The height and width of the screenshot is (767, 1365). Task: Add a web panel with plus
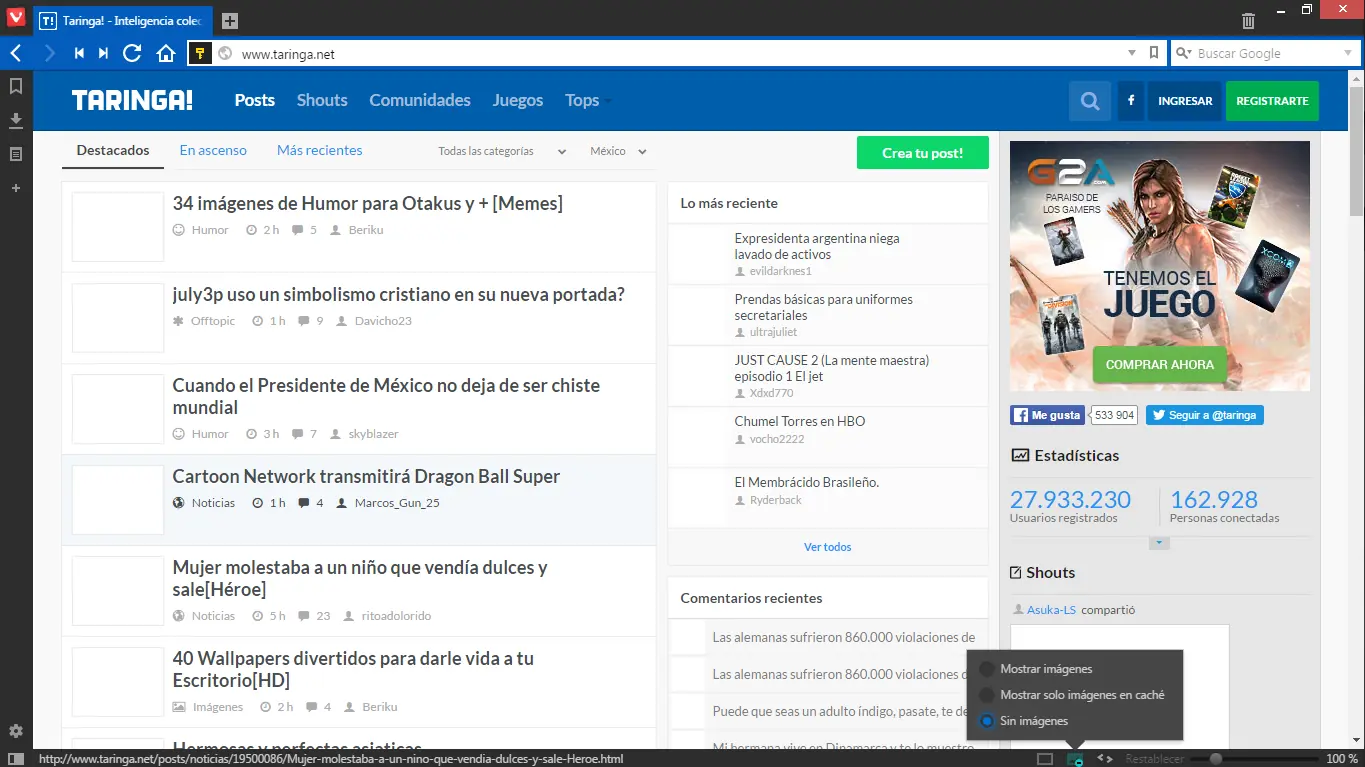[16, 188]
